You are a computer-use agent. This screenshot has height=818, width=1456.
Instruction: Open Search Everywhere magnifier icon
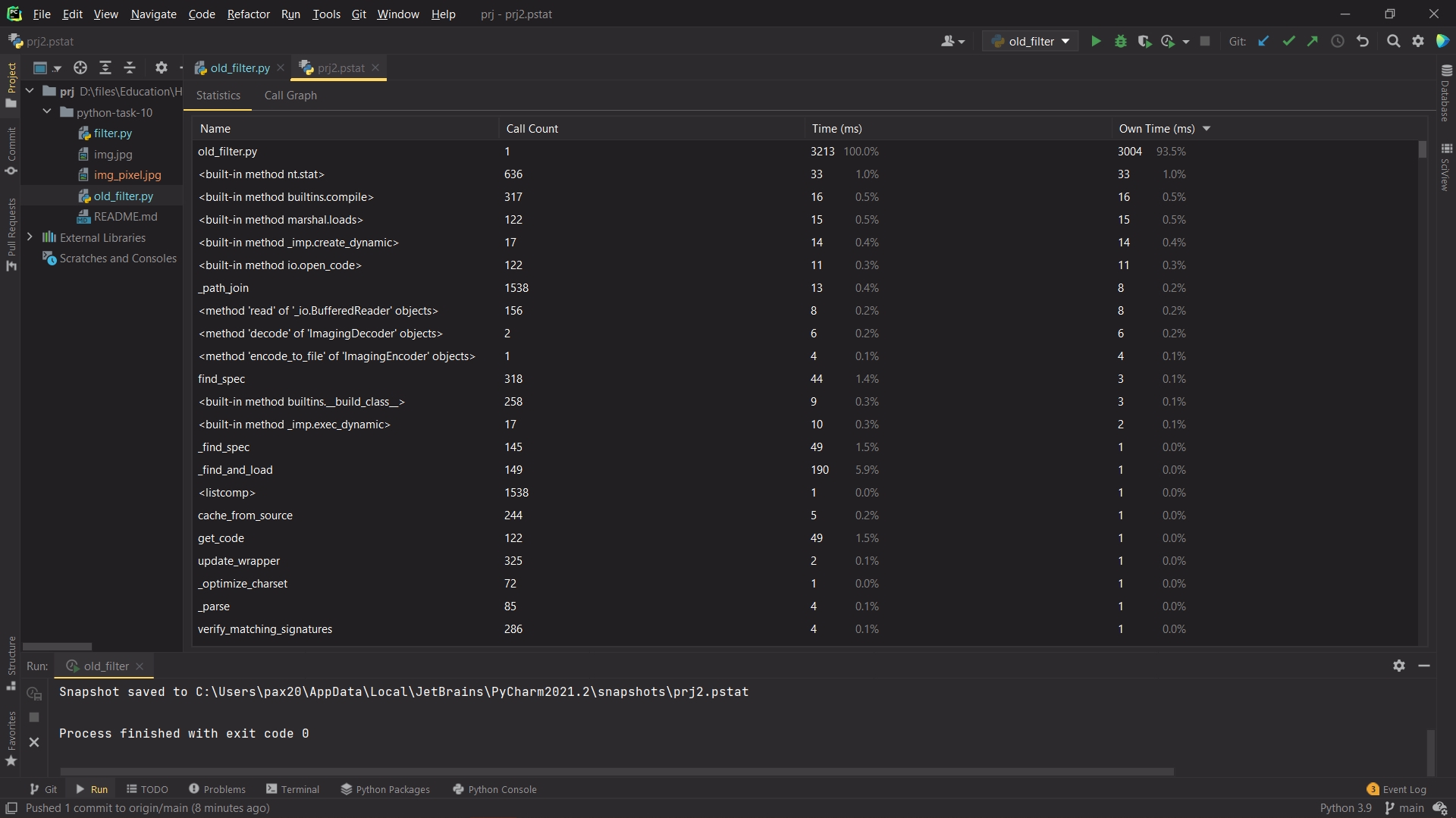pos(1394,42)
